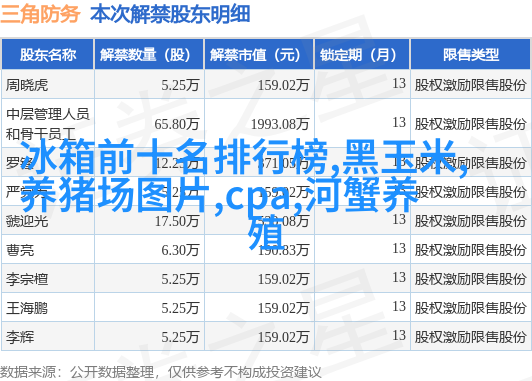The width and height of the screenshot is (532, 381).
Task: Click the 解禁市值（元） column header
Action: pyautogui.click(x=259, y=55)
